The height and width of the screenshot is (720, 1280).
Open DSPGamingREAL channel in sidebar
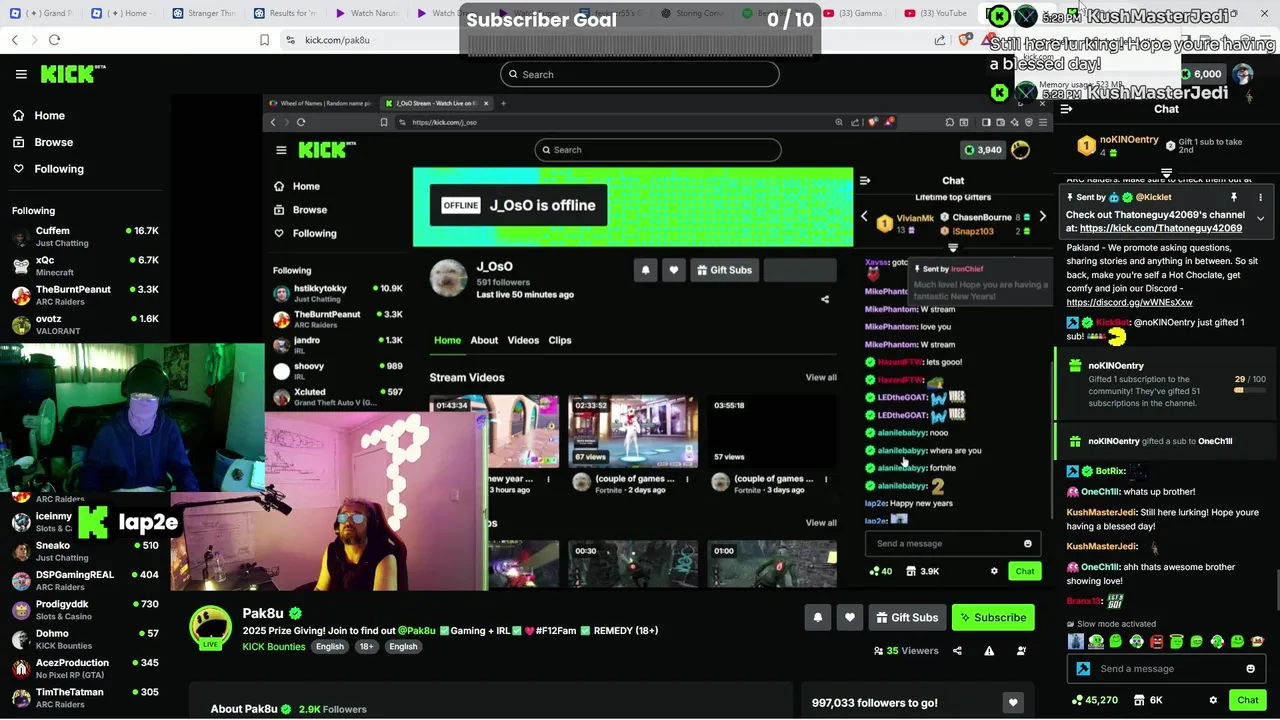click(85, 580)
